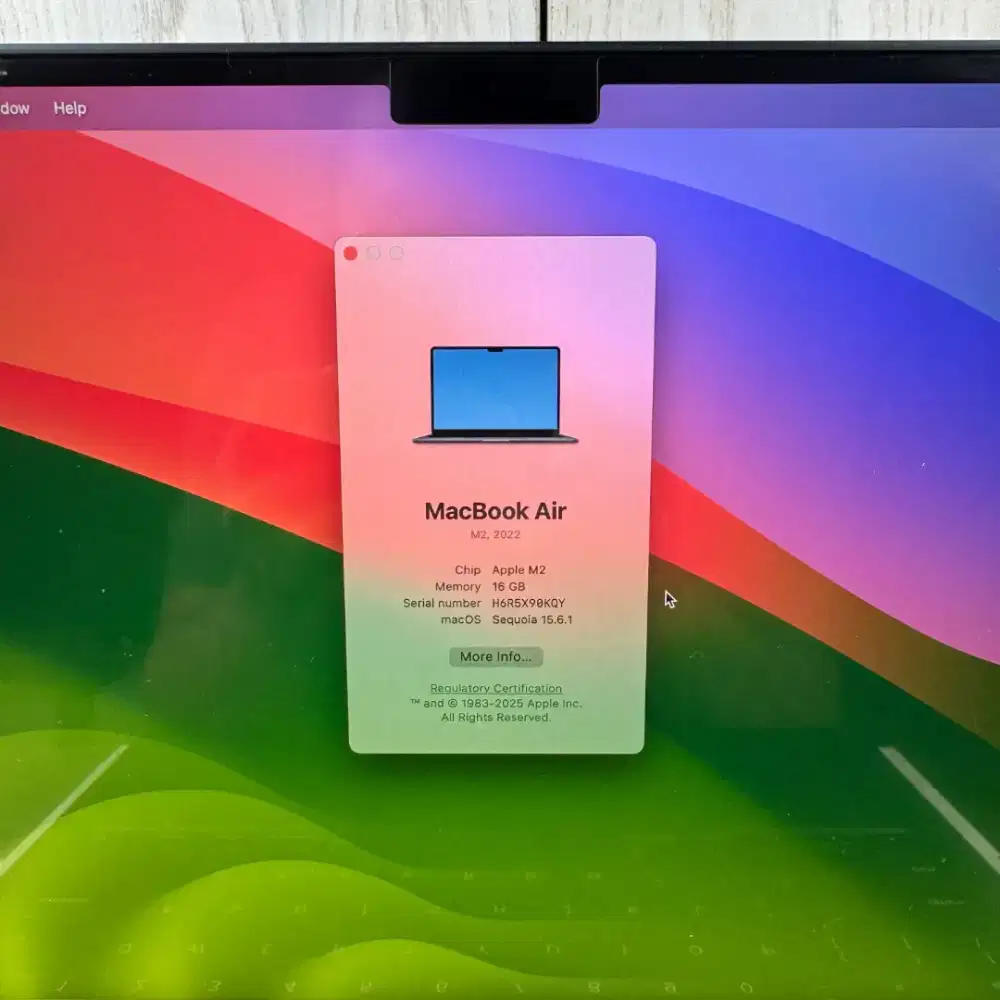Image resolution: width=1000 pixels, height=1000 pixels.
Task: Click the More Info... button
Action: [x=497, y=657]
